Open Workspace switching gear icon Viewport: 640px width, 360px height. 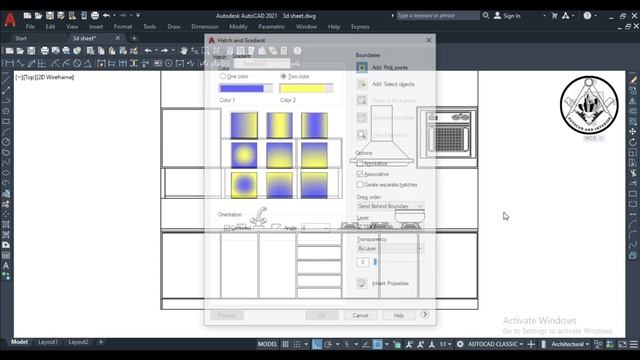coord(460,344)
